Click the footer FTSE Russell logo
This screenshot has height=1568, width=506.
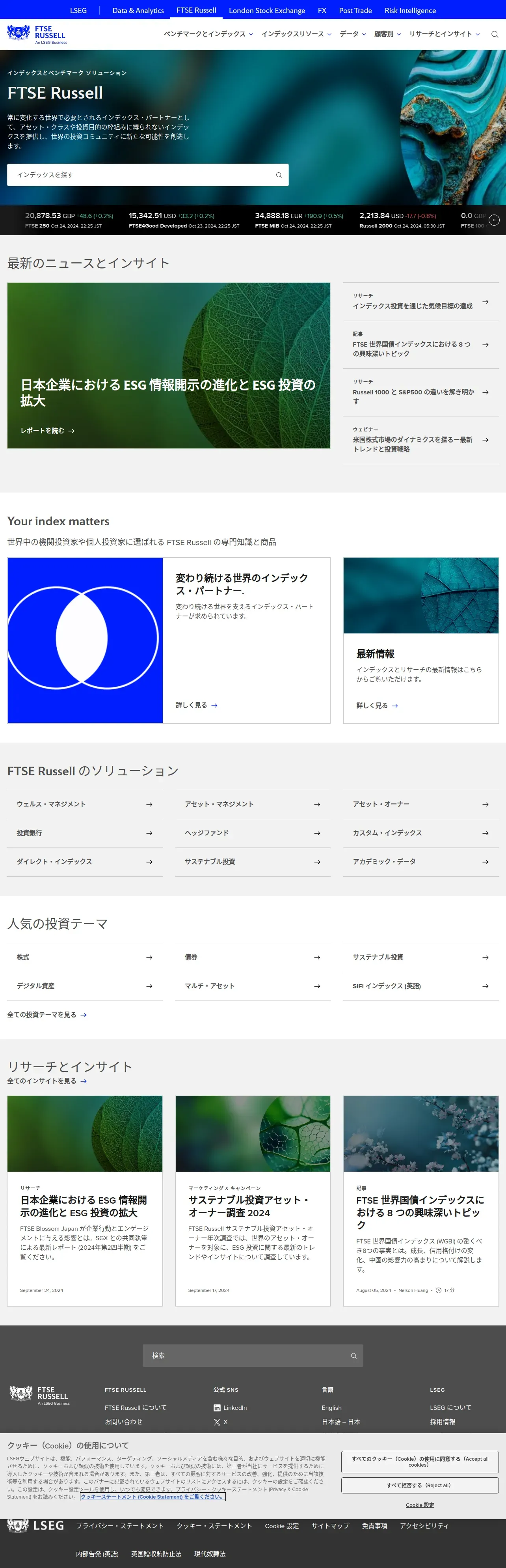tap(39, 1395)
